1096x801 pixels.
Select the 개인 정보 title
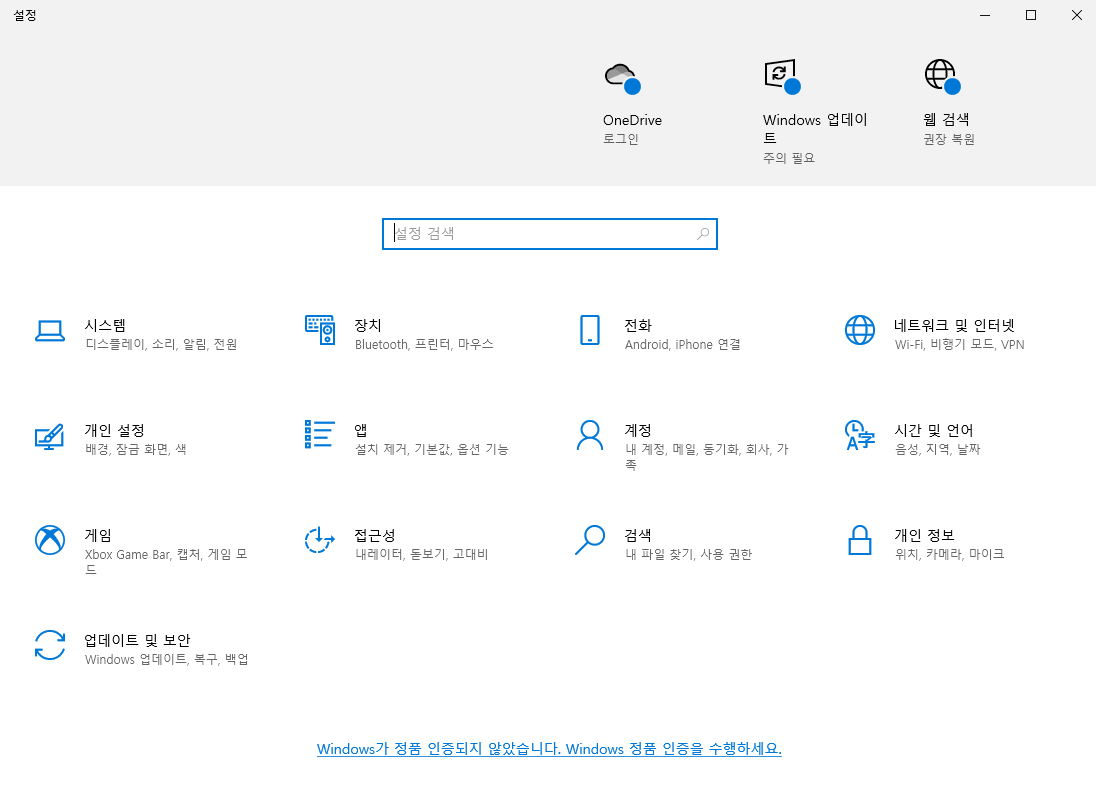924,535
